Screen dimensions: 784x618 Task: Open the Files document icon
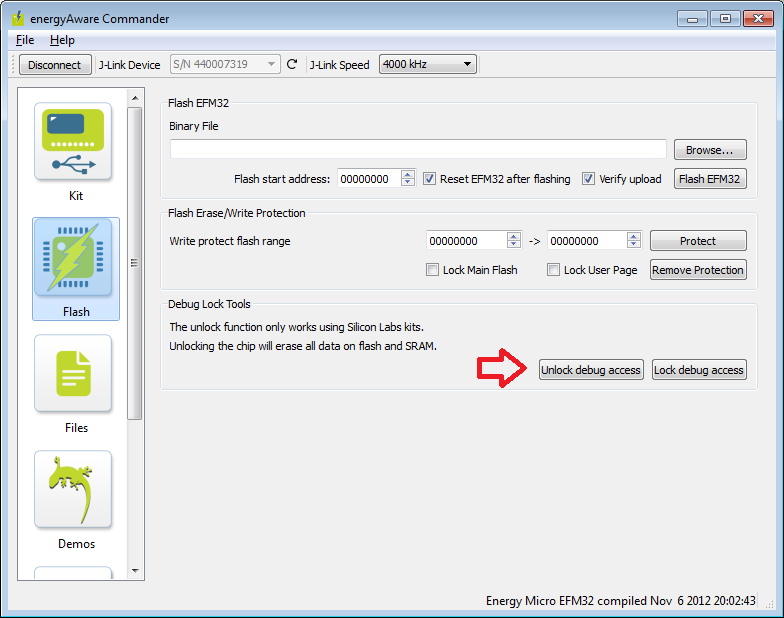pos(75,374)
